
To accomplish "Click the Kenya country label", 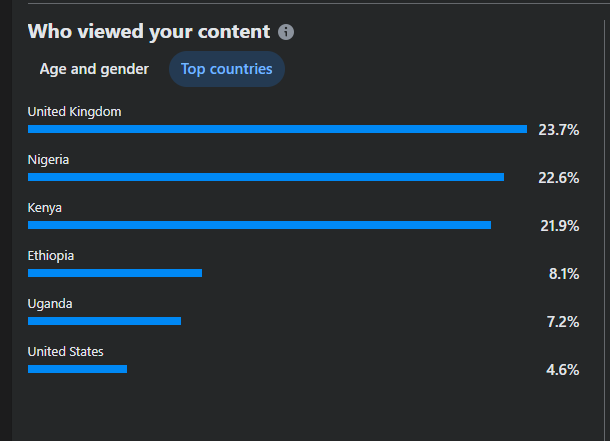I will [45, 208].
